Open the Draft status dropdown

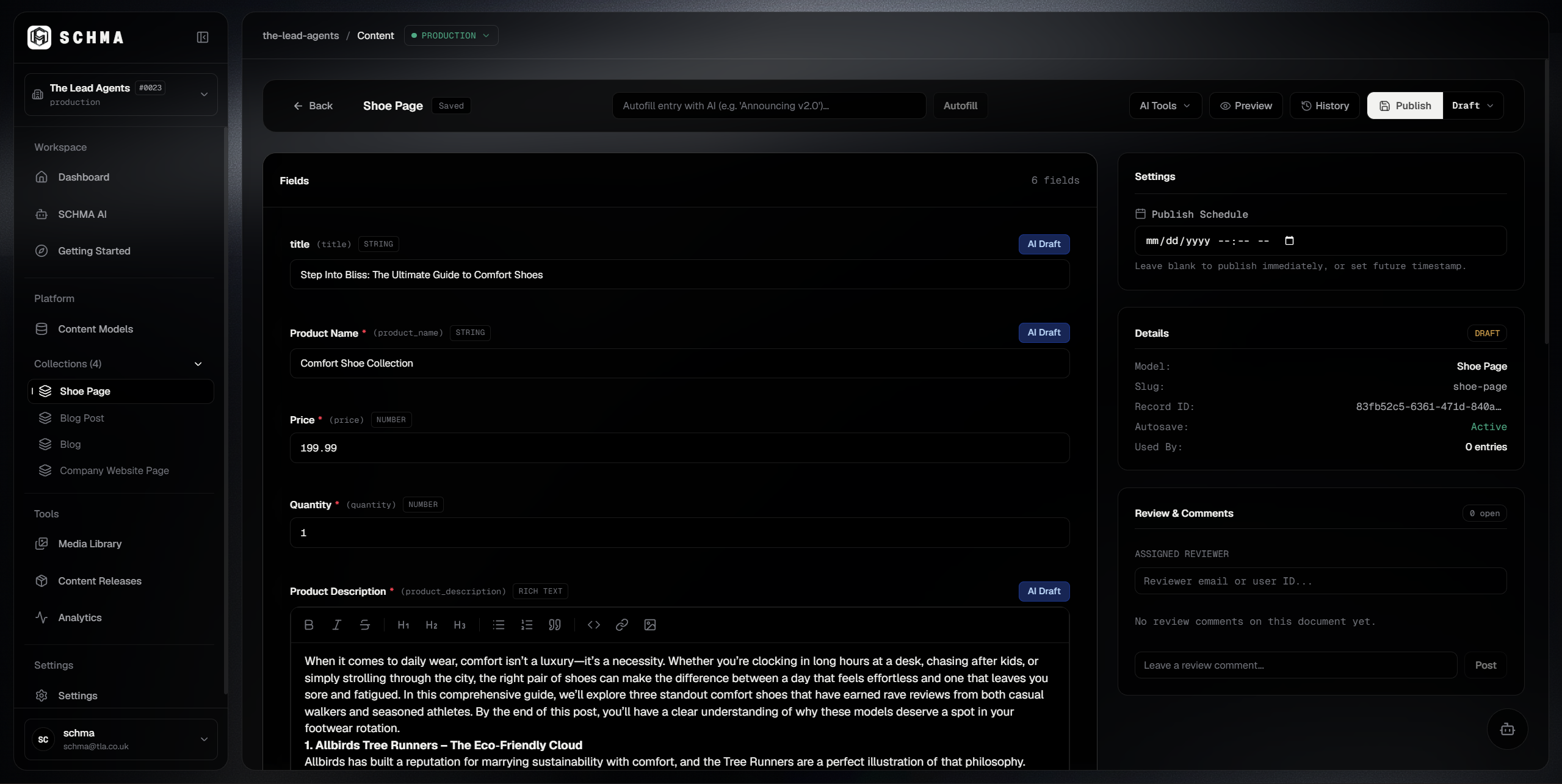pyautogui.click(x=1473, y=106)
